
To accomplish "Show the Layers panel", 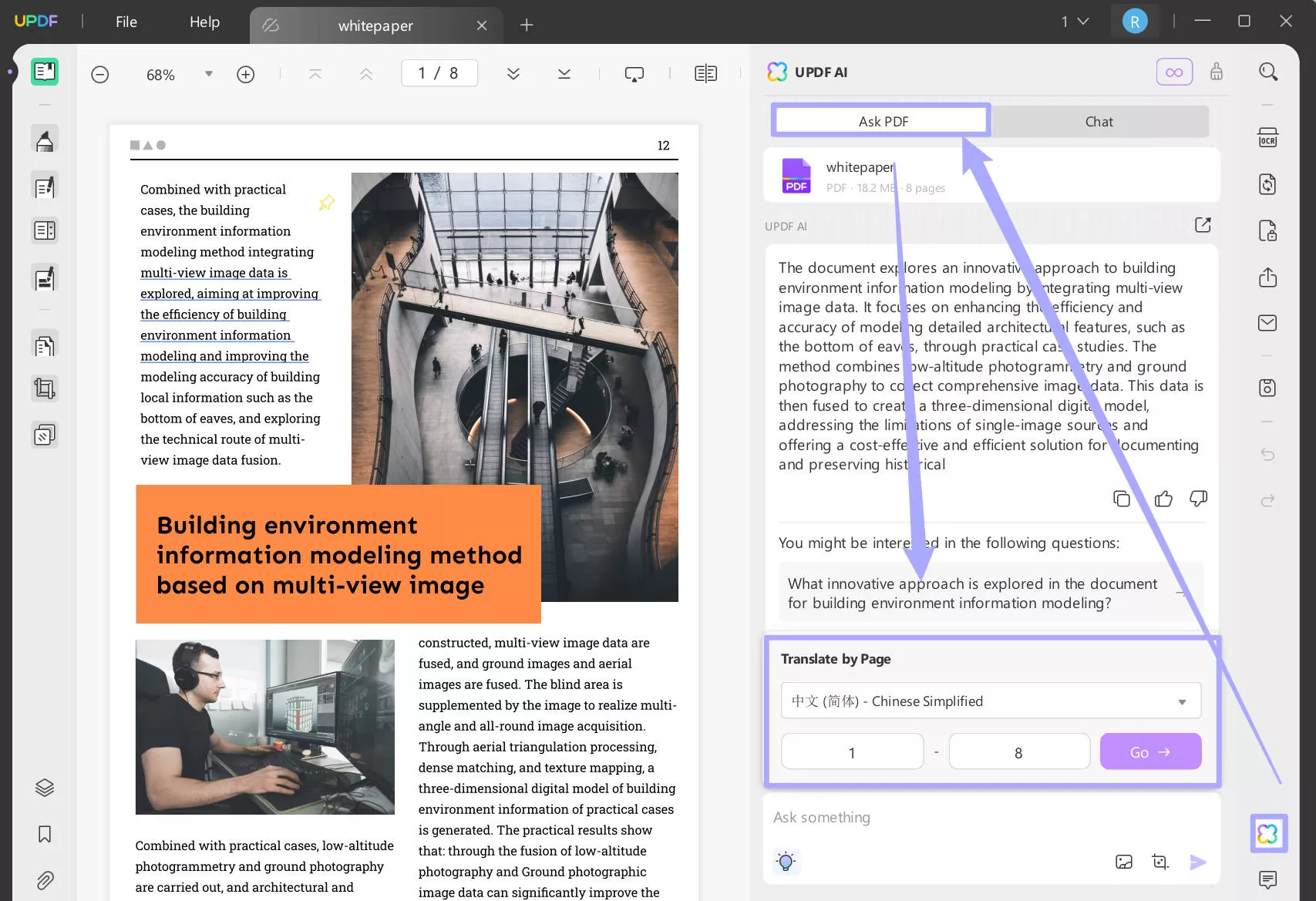I will [45, 788].
